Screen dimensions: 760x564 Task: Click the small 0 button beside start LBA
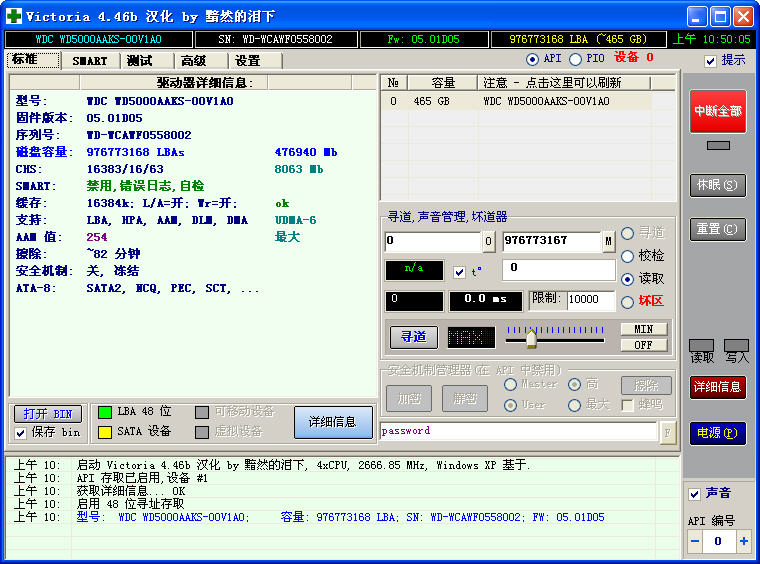coord(488,241)
